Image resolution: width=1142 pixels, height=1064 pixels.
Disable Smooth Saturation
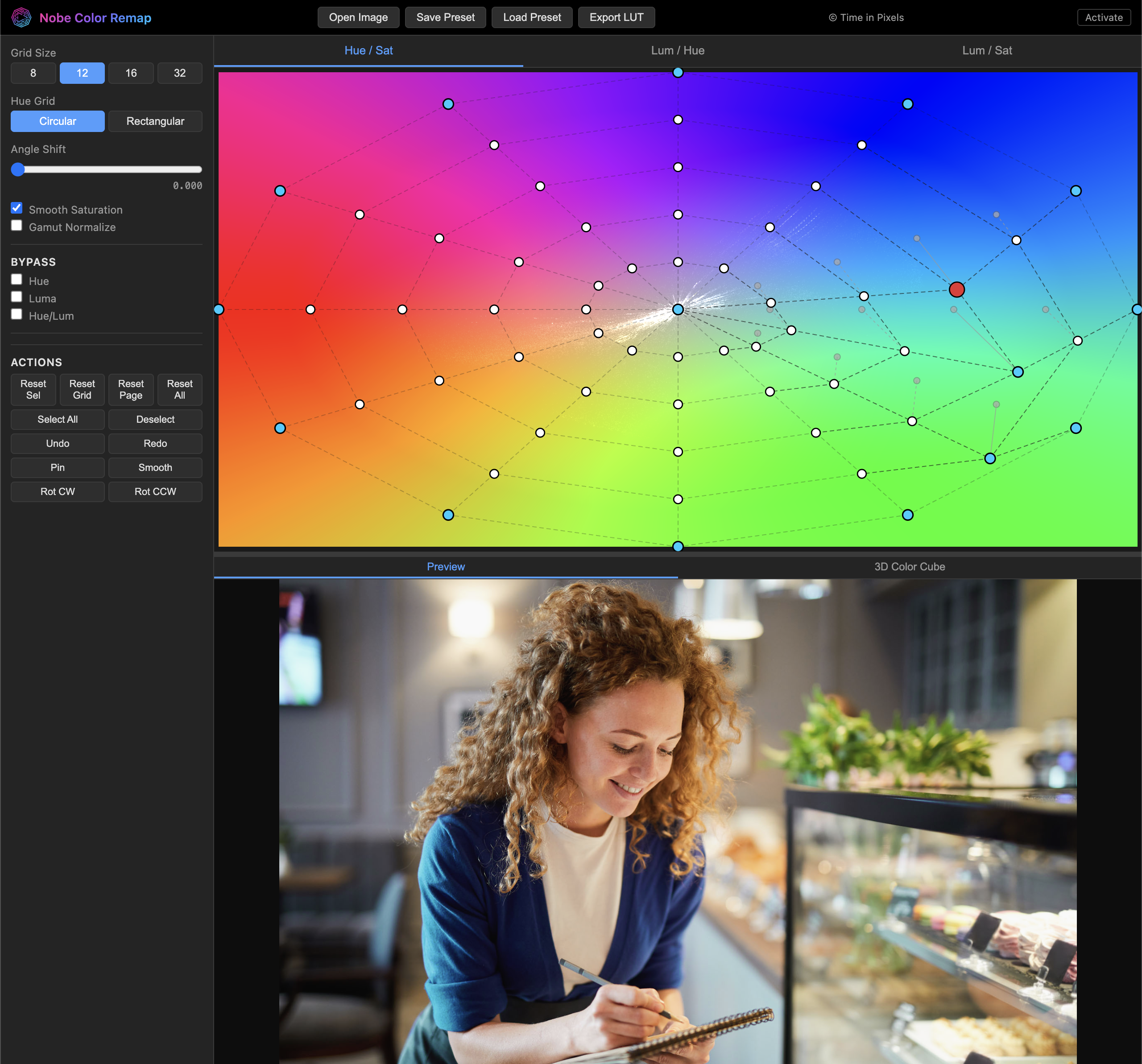coord(16,208)
